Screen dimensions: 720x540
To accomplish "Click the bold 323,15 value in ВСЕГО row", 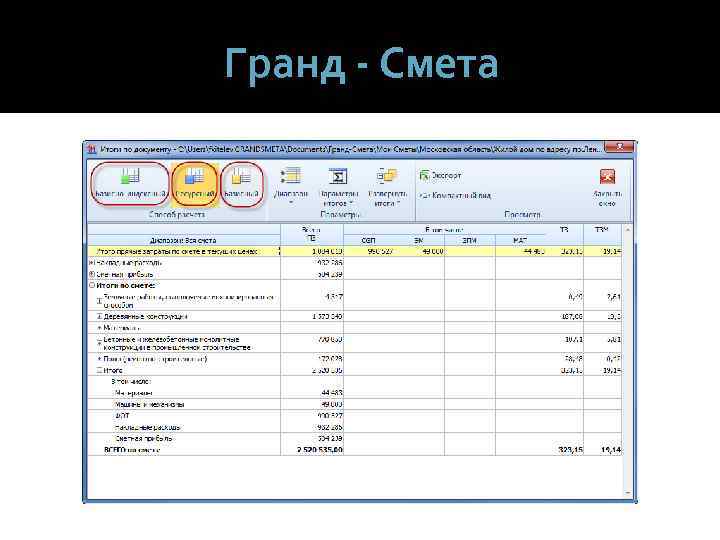I will [x=570, y=450].
